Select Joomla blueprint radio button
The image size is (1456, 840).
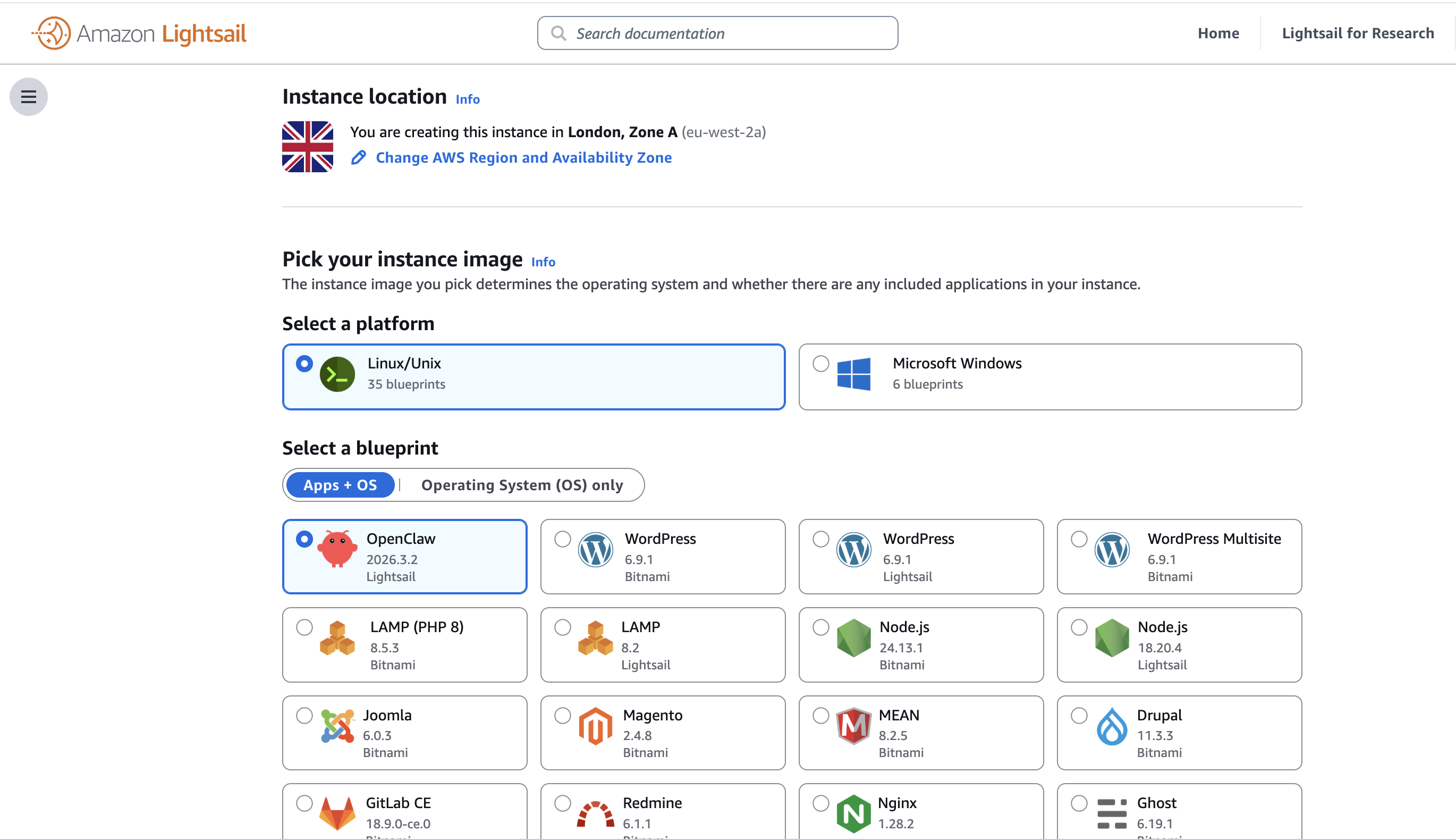pos(304,716)
